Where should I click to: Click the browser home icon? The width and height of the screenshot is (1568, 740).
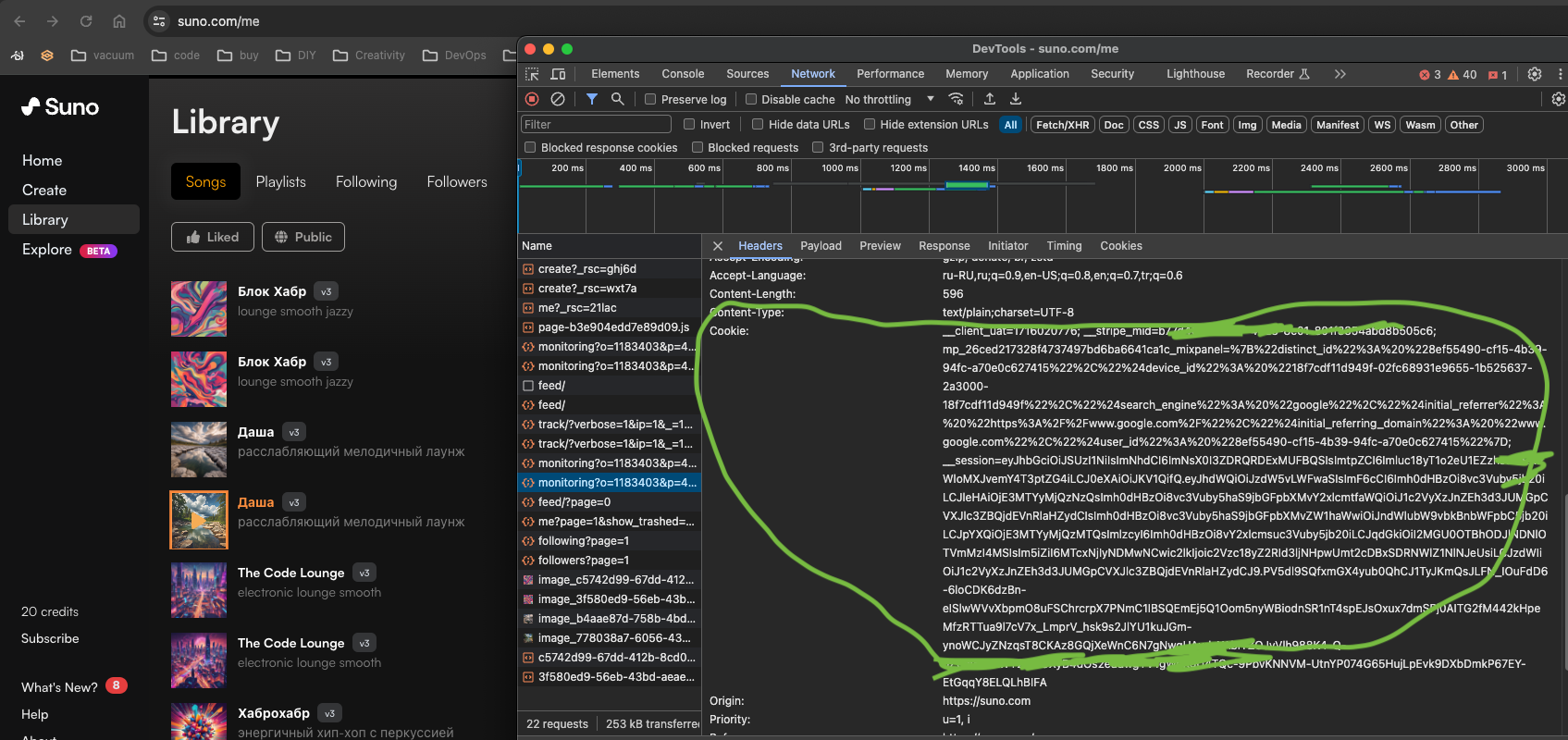pos(119,21)
